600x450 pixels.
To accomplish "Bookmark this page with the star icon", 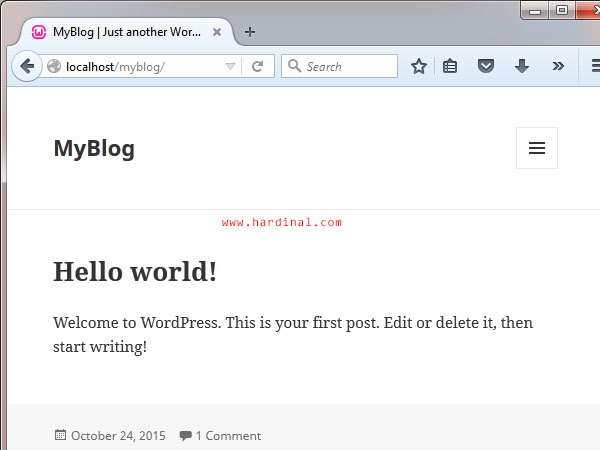I will (419, 66).
